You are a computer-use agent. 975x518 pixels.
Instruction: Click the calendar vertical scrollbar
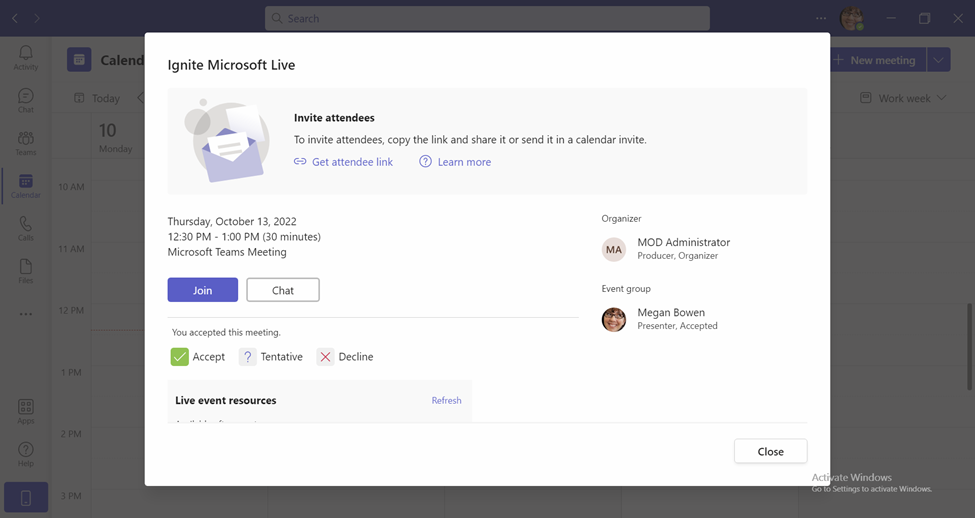point(969,347)
